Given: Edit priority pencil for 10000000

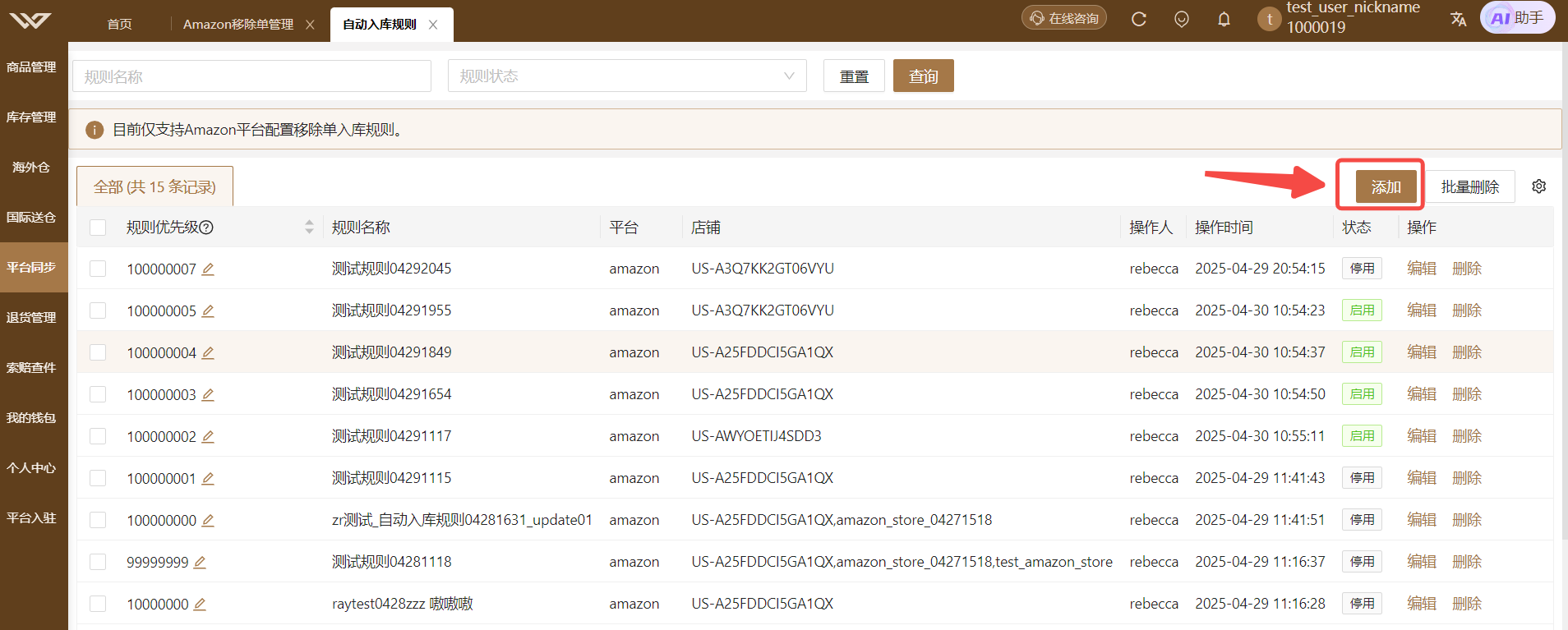Looking at the screenshot, I should pos(200,605).
